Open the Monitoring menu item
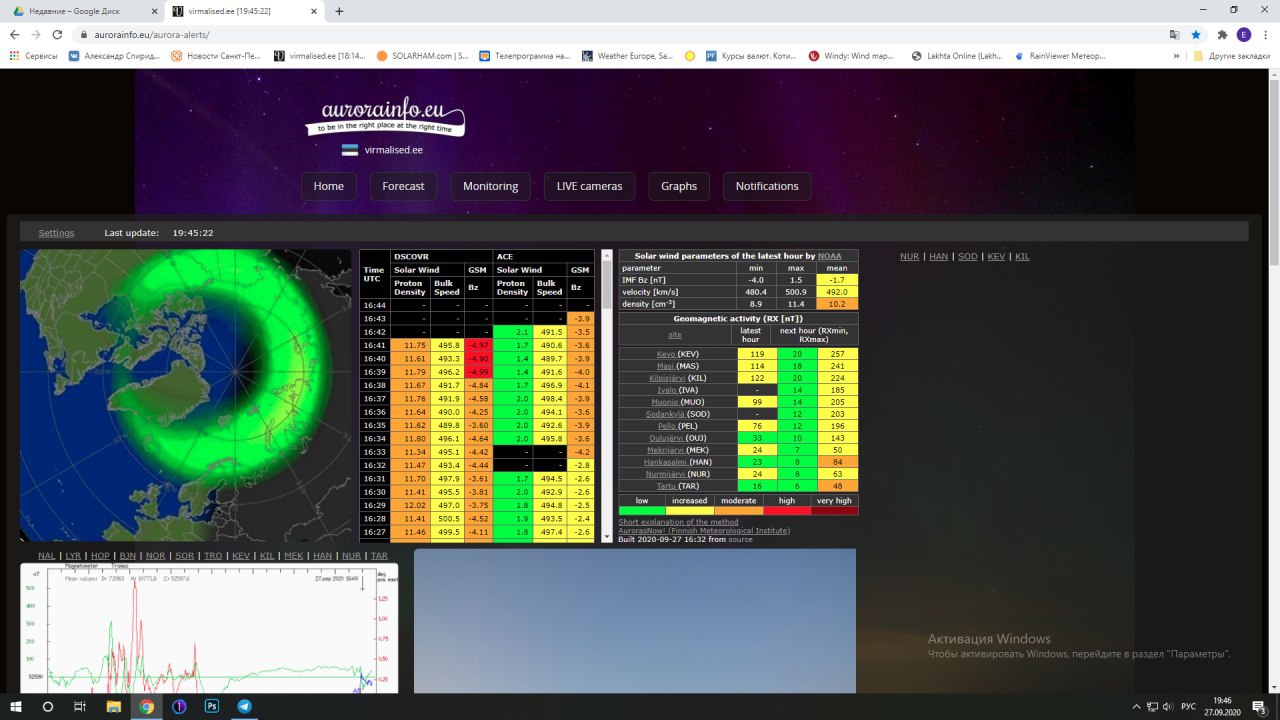Screen dimensions: 1280x720 pyautogui.click(x=490, y=186)
